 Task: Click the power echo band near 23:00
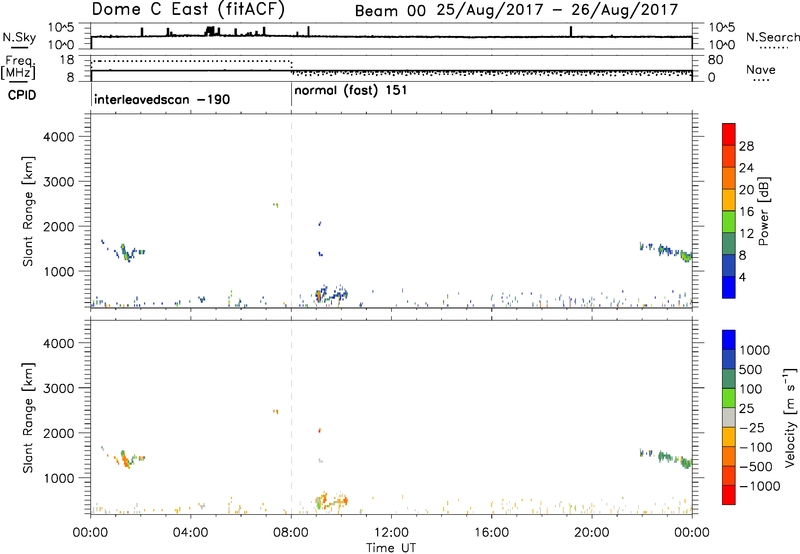(x=666, y=251)
